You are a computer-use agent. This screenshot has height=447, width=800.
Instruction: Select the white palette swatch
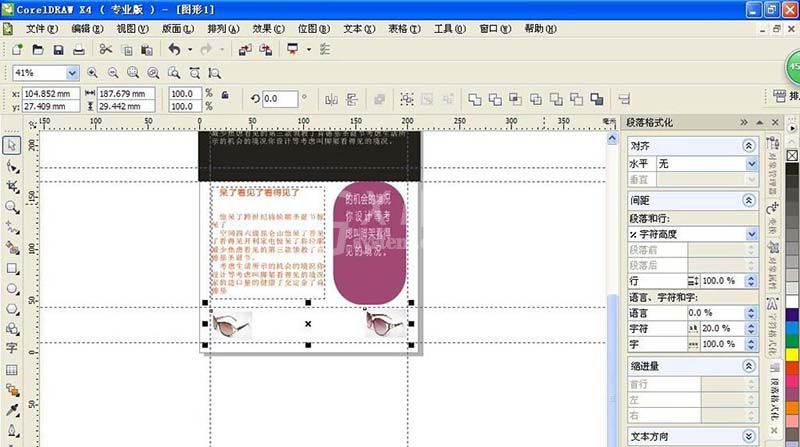(x=792, y=302)
